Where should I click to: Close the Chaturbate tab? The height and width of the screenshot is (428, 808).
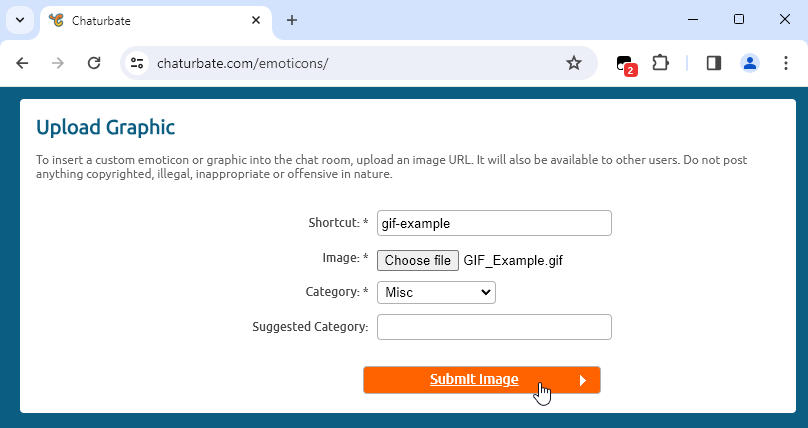[256, 20]
